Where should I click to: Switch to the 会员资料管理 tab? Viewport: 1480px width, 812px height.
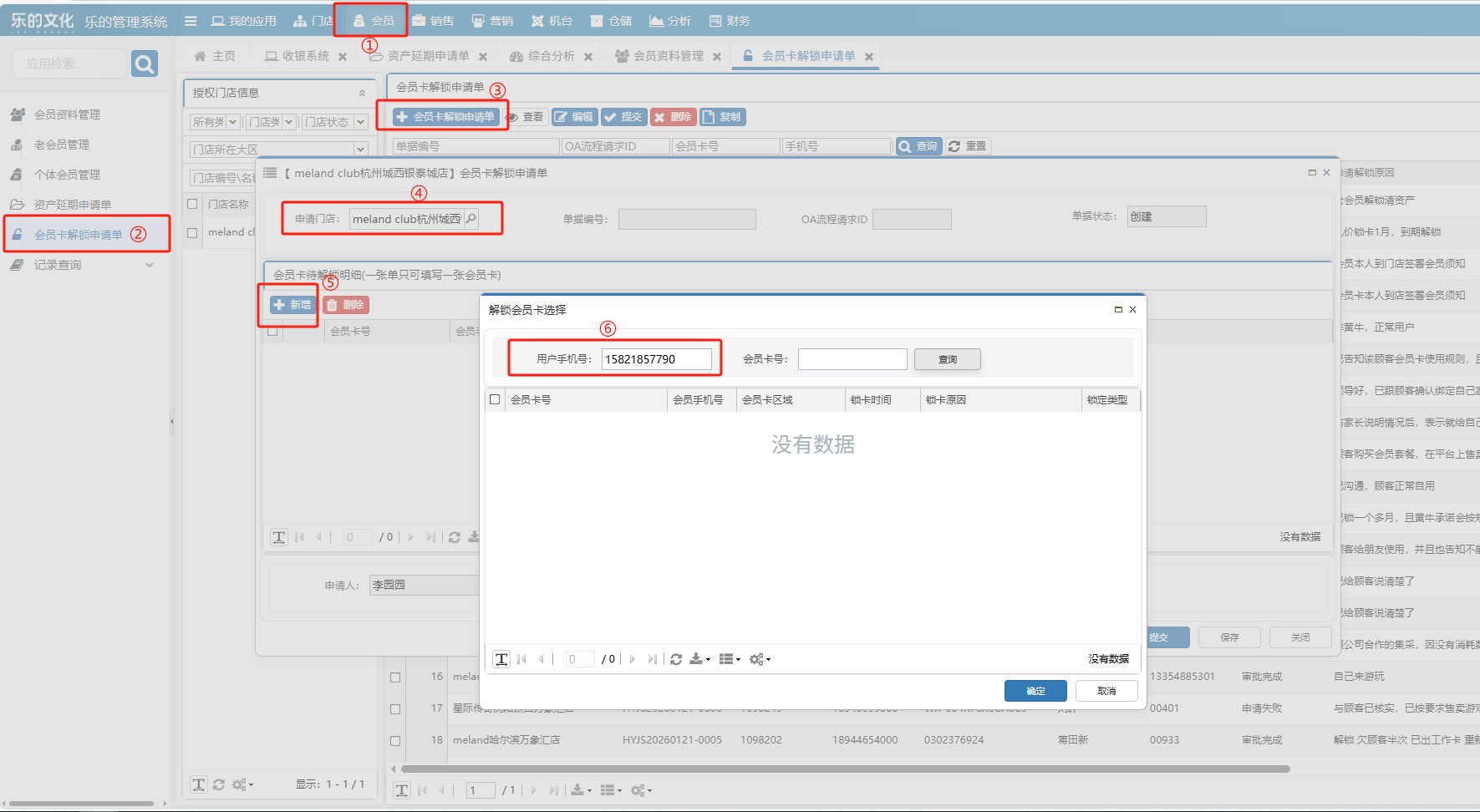(x=668, y=56)
